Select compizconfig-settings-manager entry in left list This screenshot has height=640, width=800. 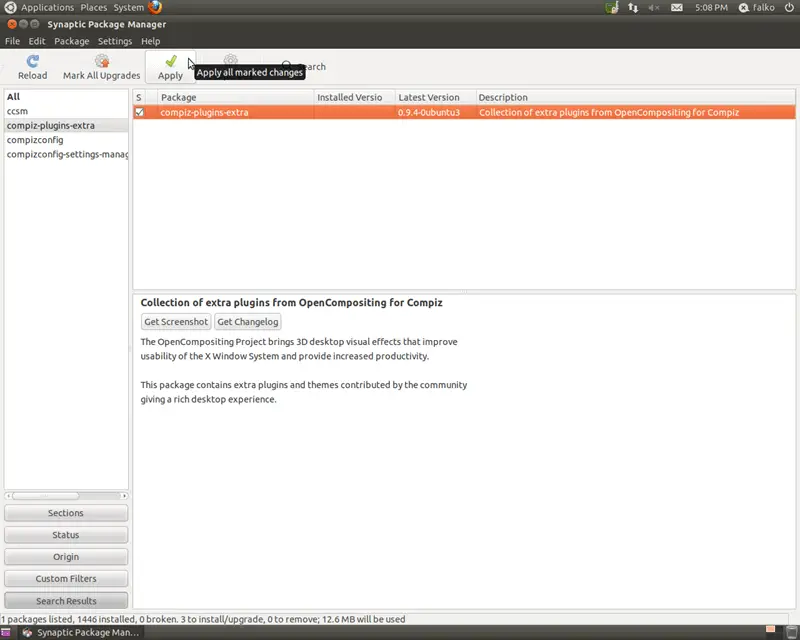tap(66, 154)
